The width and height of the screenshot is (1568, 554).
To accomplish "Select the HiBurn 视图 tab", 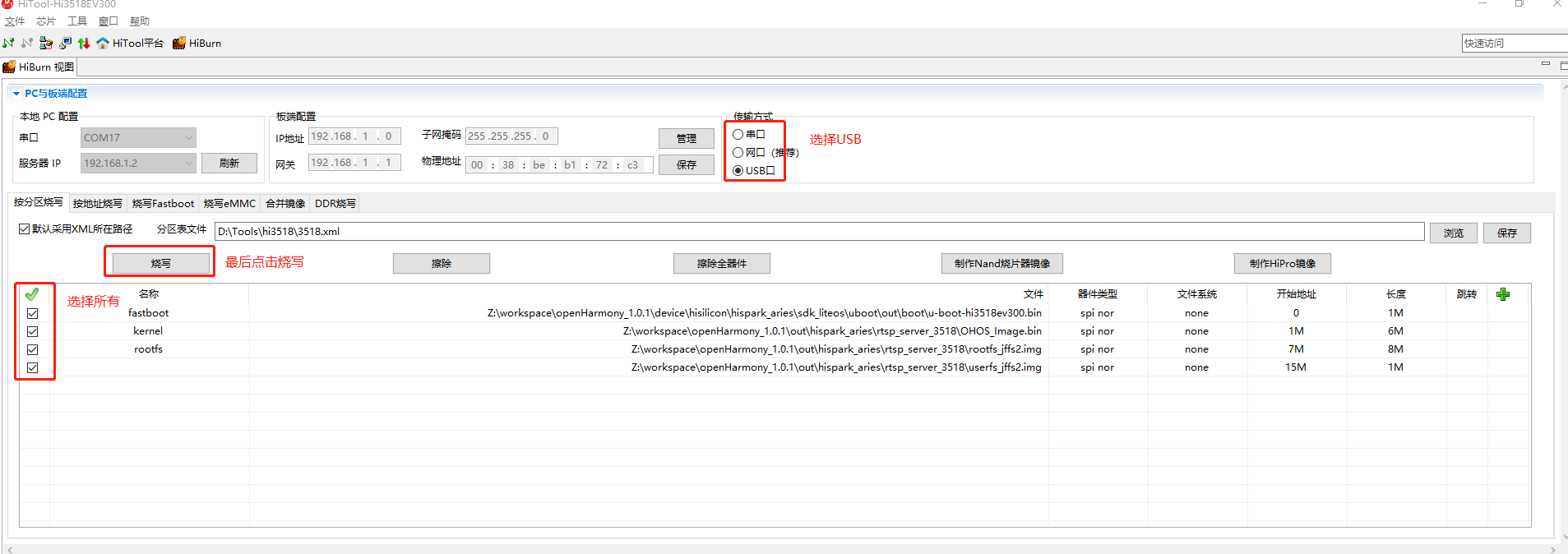I will (39, 67).
